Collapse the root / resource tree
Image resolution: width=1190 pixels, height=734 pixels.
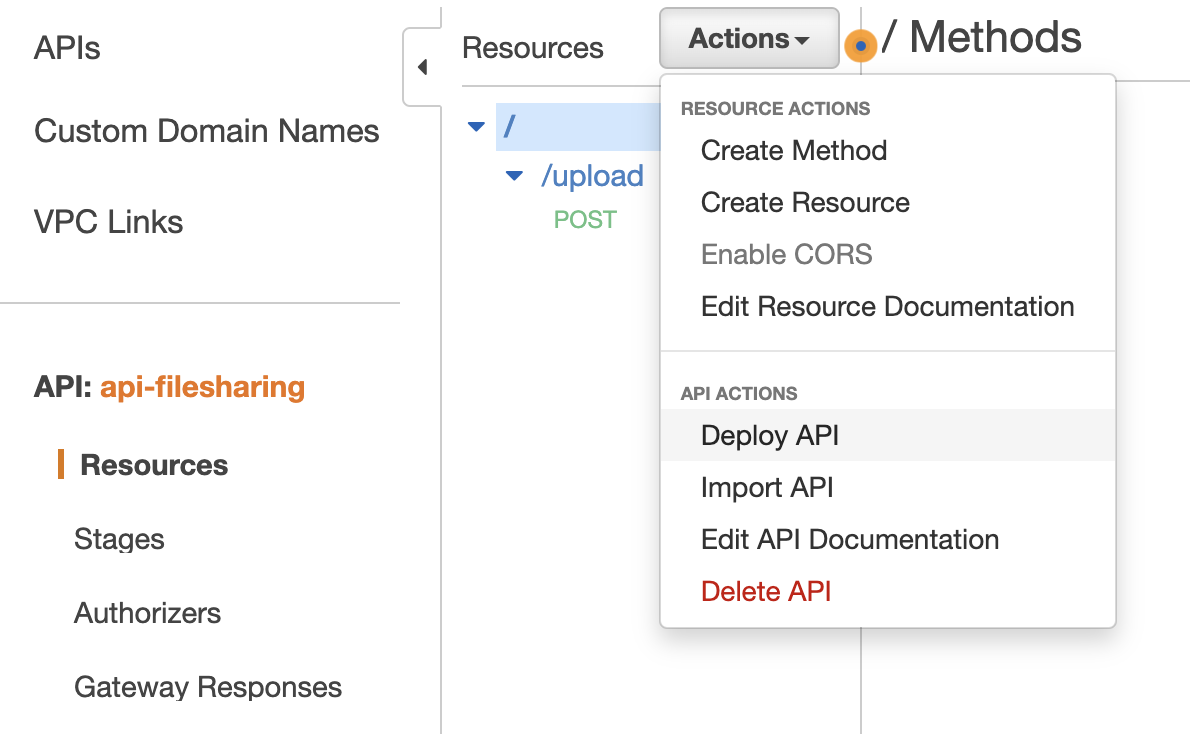point(476,126)
